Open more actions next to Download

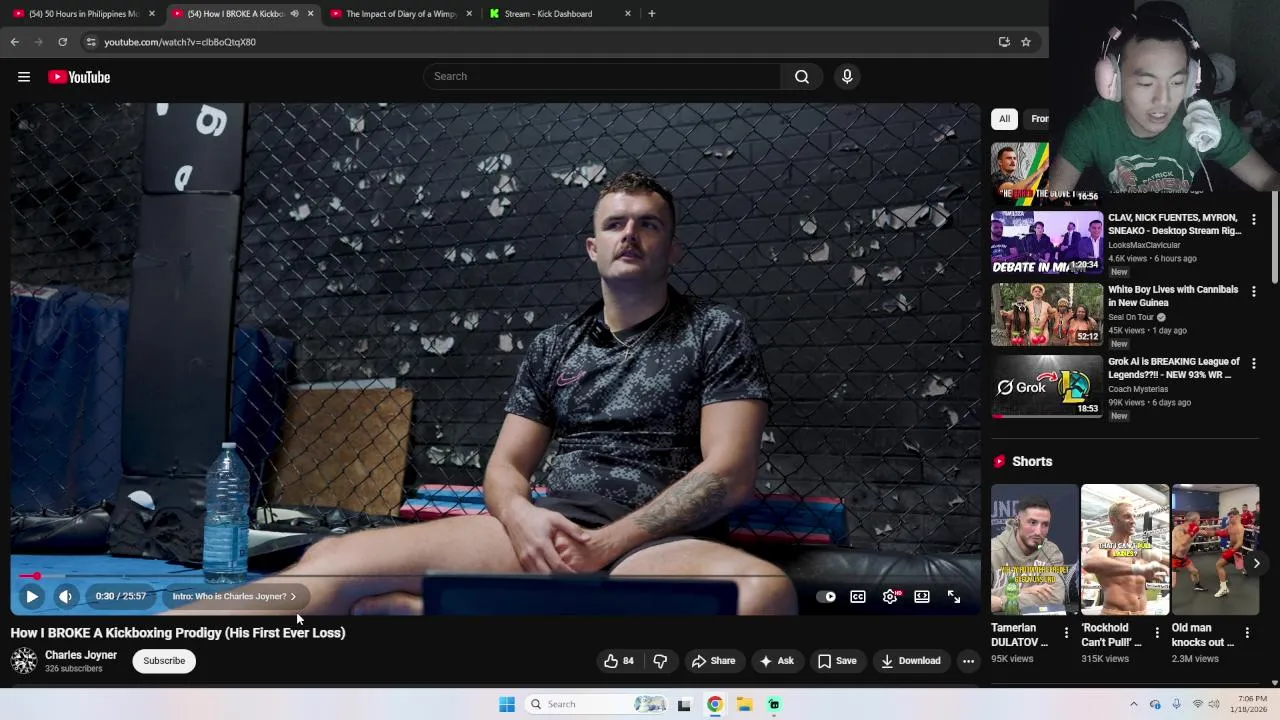tap(968, 661)
